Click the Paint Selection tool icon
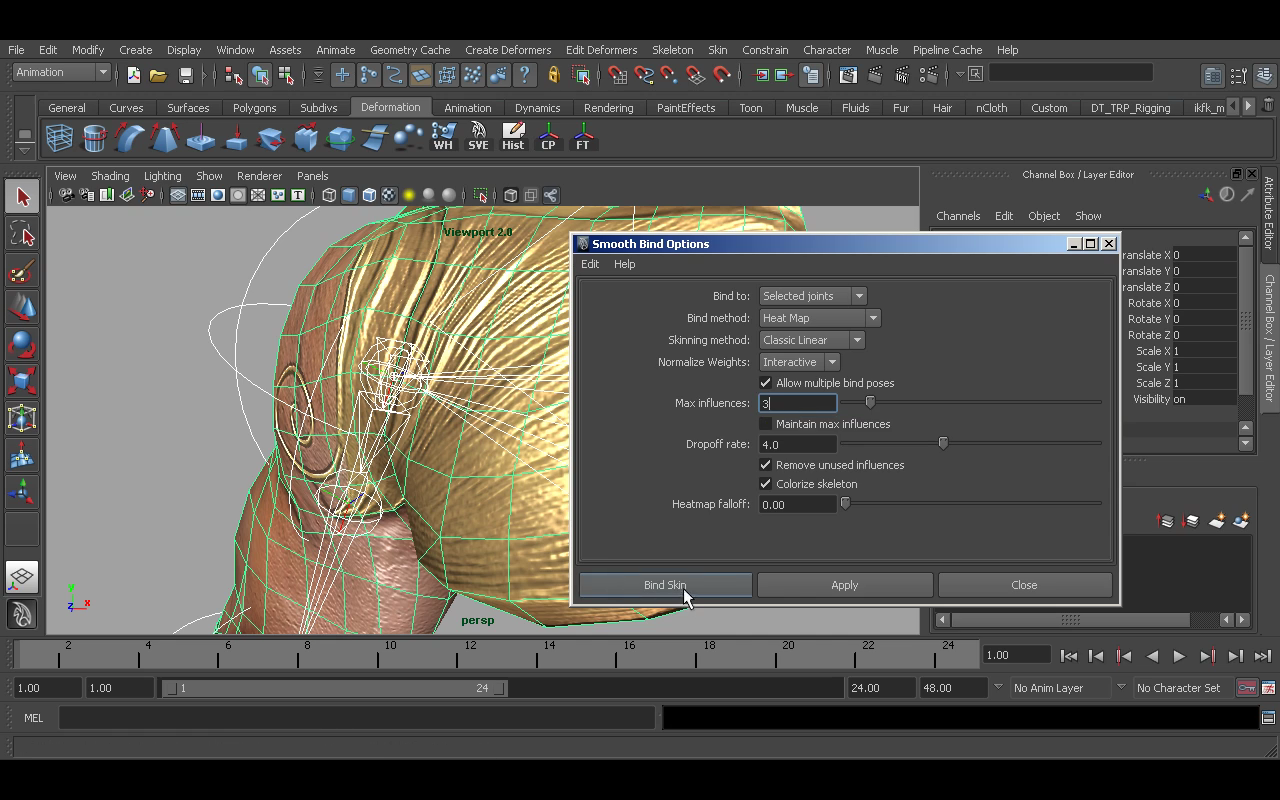The height and width of the screenshot is (800, 1280). coord(22,269)
